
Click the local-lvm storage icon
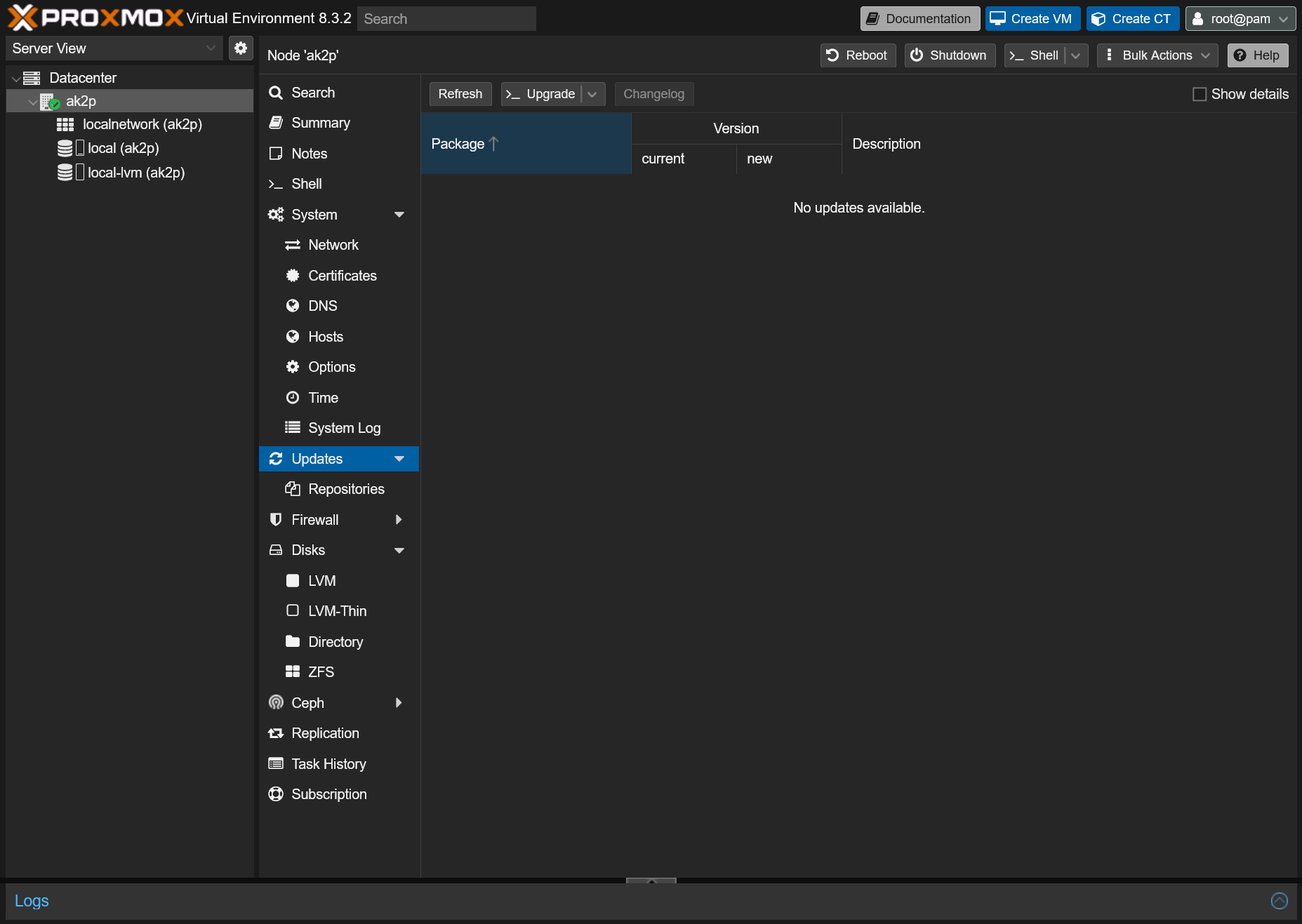pyautogui.click(x=65, y=173)
